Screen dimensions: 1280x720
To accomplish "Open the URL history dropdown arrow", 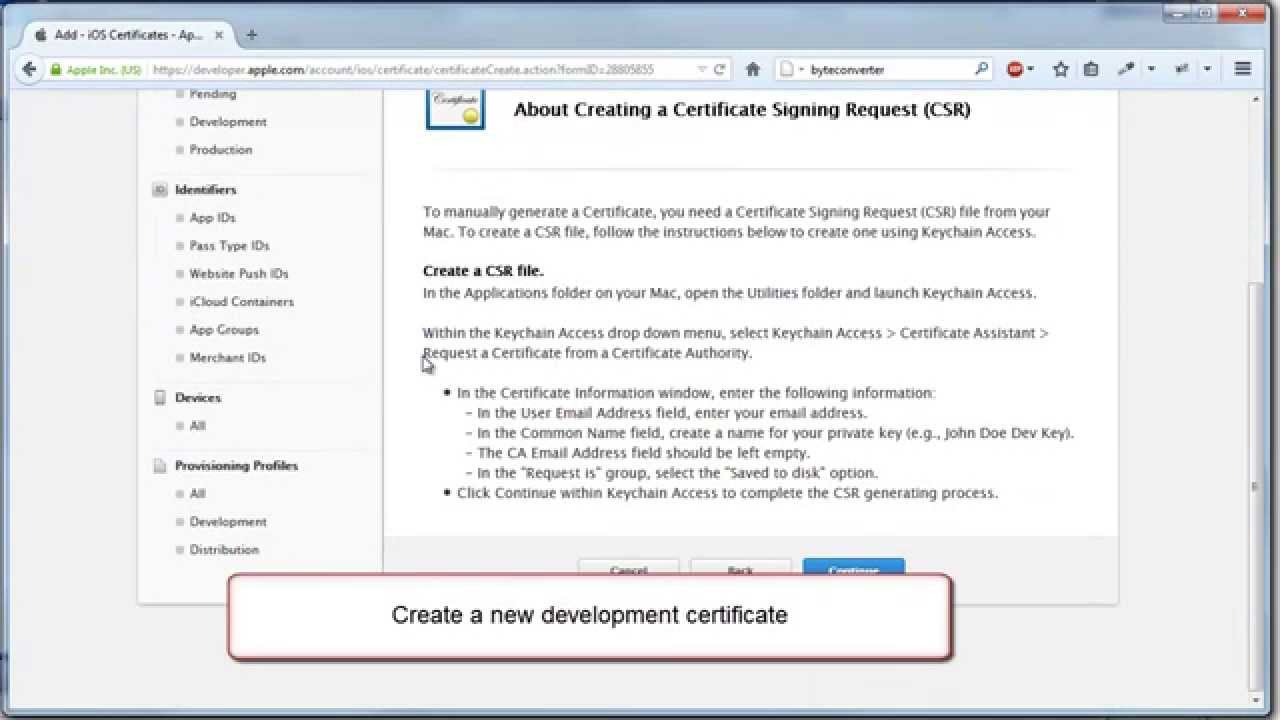I will pyautogui.click(x=702, y=70).
